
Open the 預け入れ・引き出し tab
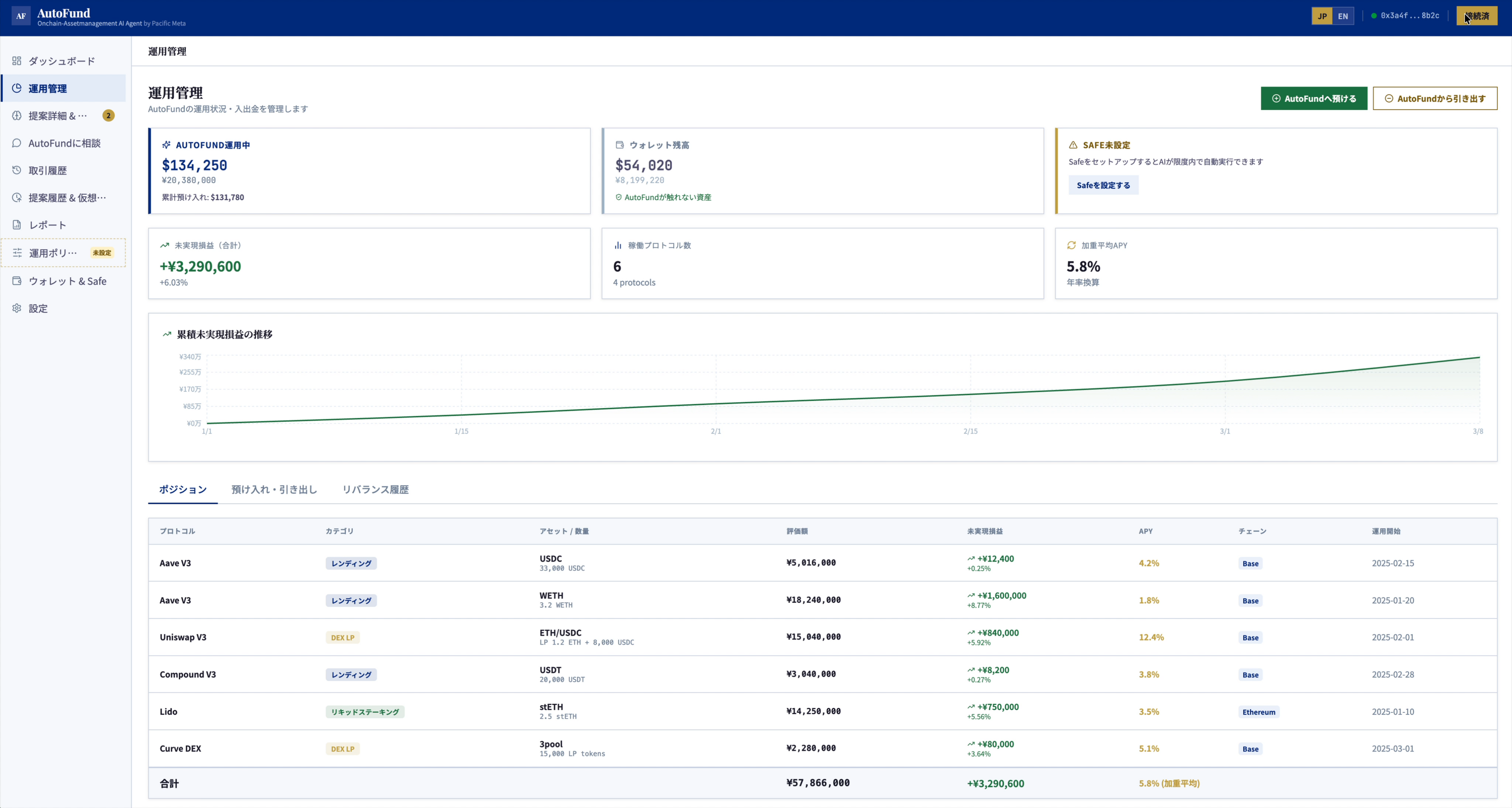click(x=274, y=489)
